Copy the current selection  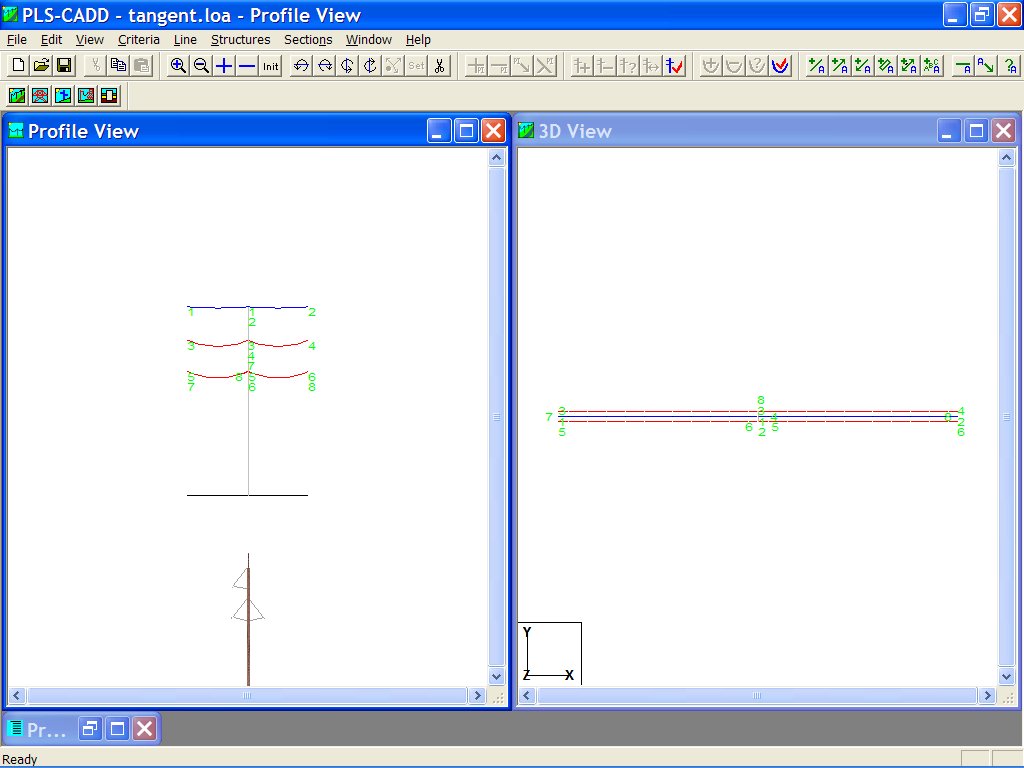pos(118,65)
